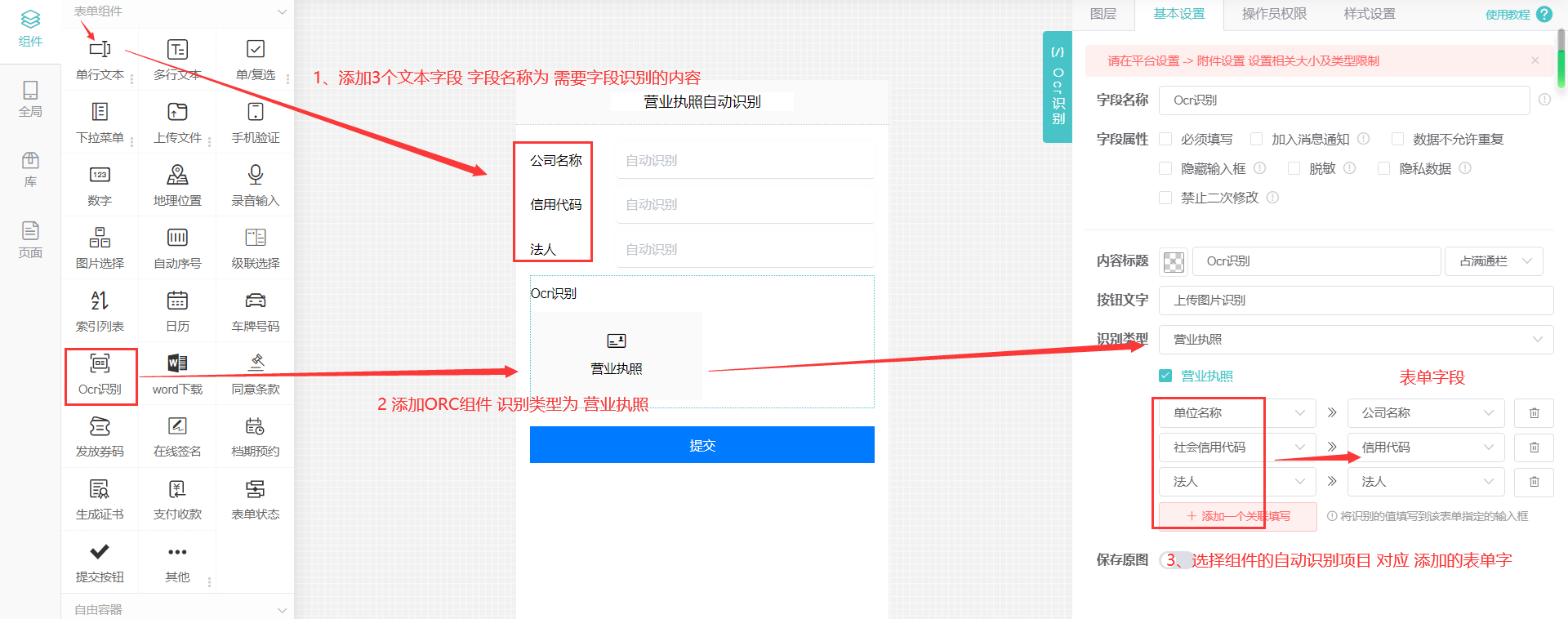Open the 组件 components sidebar section

pos(30,29)
